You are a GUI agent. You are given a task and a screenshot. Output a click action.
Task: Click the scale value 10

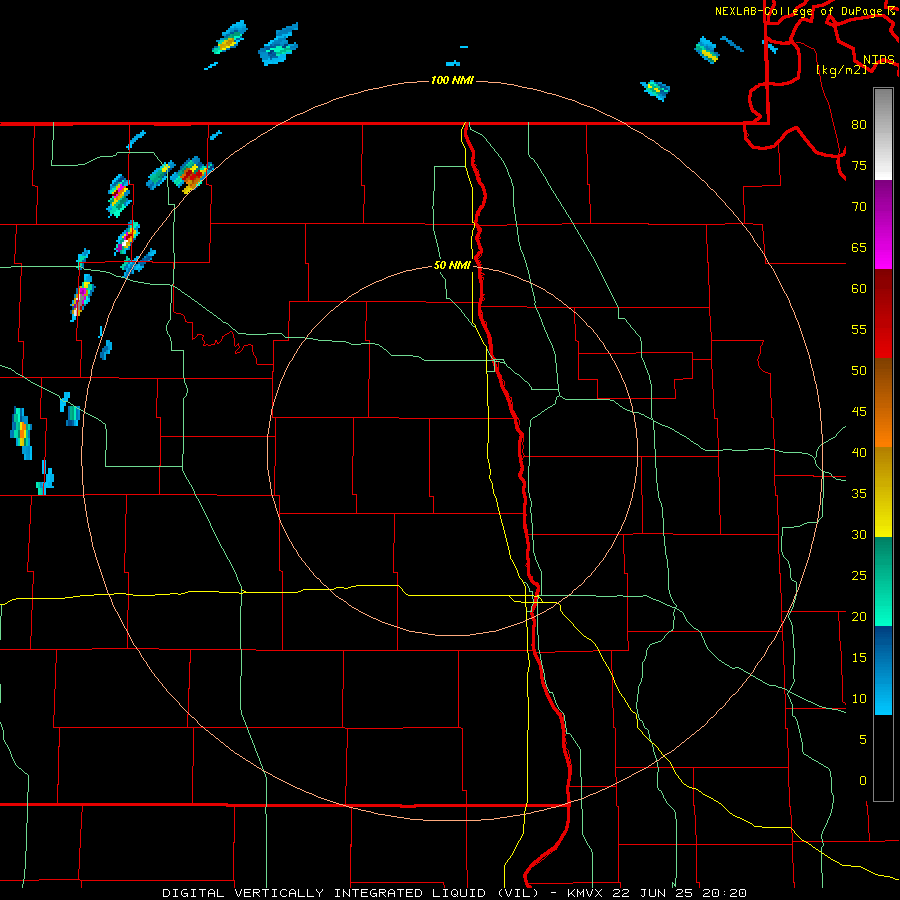click(859, 699)
